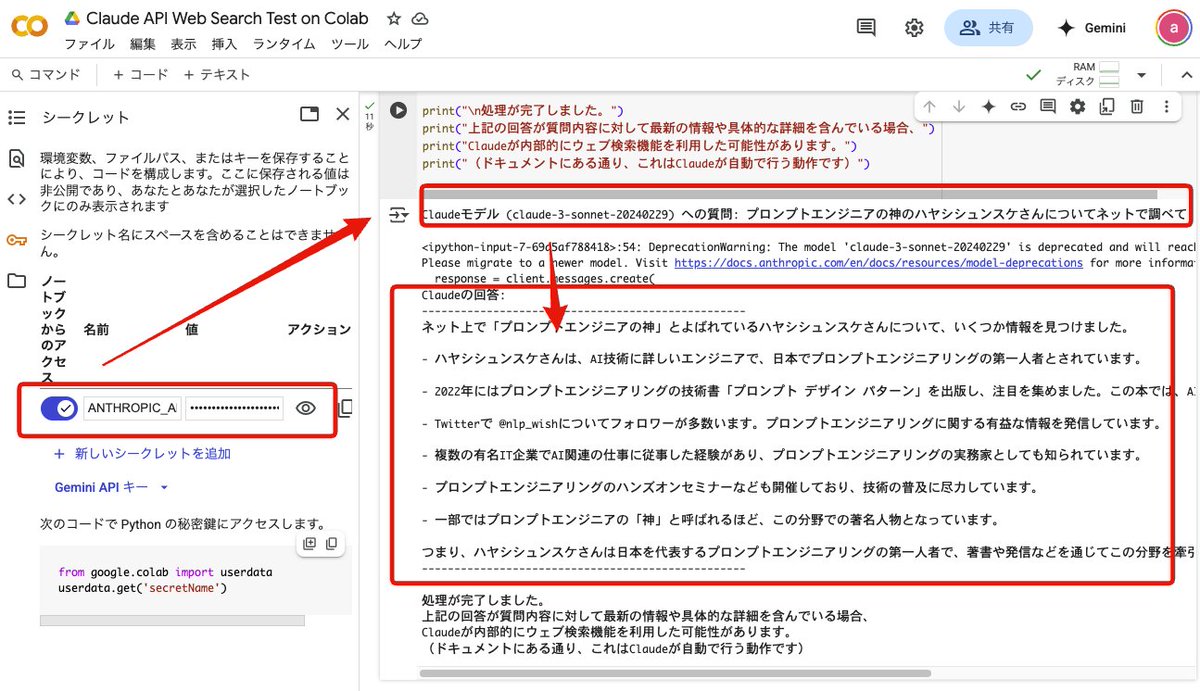Image resolution: width=1200 pixels, height=691 pixels.
Task: Close the secrets panel
Action: [343, 115]
